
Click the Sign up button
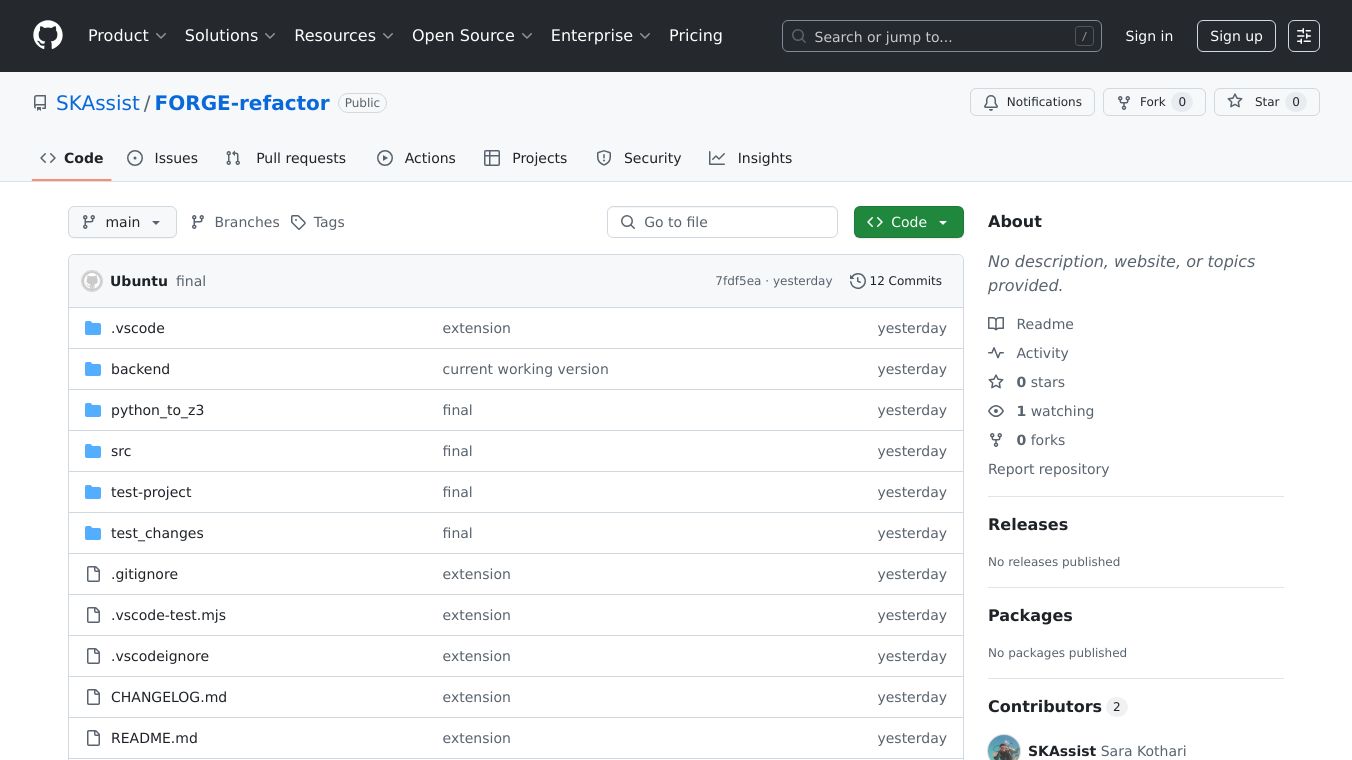pyautogui.click(x=1235, y=36)
